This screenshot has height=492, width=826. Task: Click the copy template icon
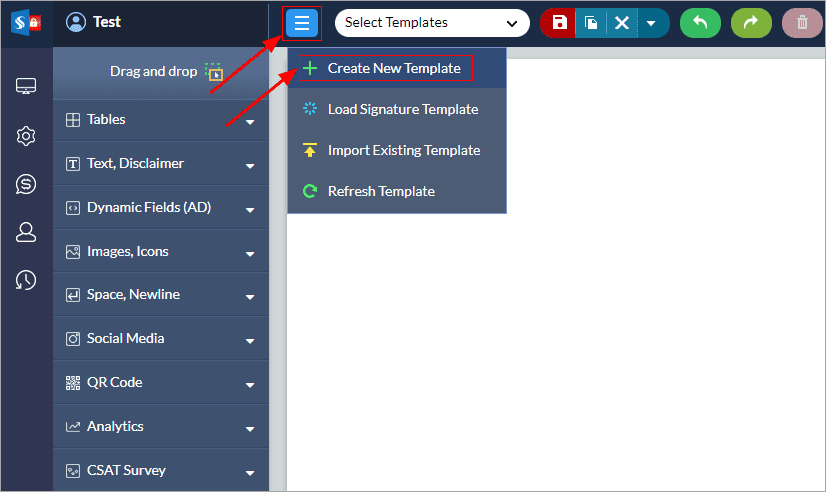click(x=590, y=23)
